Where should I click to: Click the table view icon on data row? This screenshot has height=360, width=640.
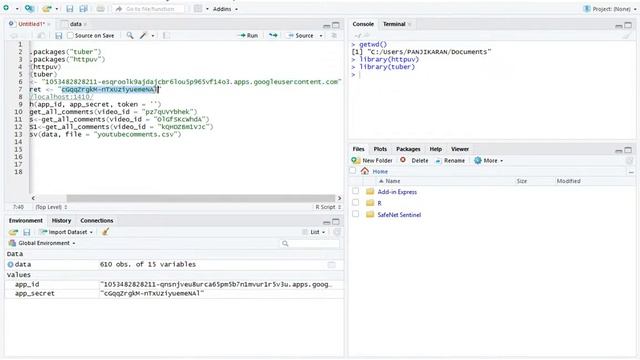tap(332, 265)
